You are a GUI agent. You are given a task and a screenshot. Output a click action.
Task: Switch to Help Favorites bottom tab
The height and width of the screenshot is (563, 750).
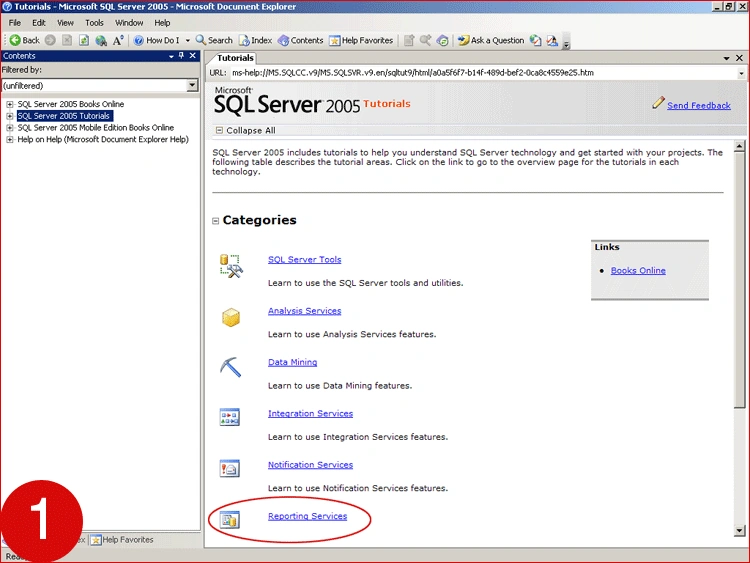point(122,540)
